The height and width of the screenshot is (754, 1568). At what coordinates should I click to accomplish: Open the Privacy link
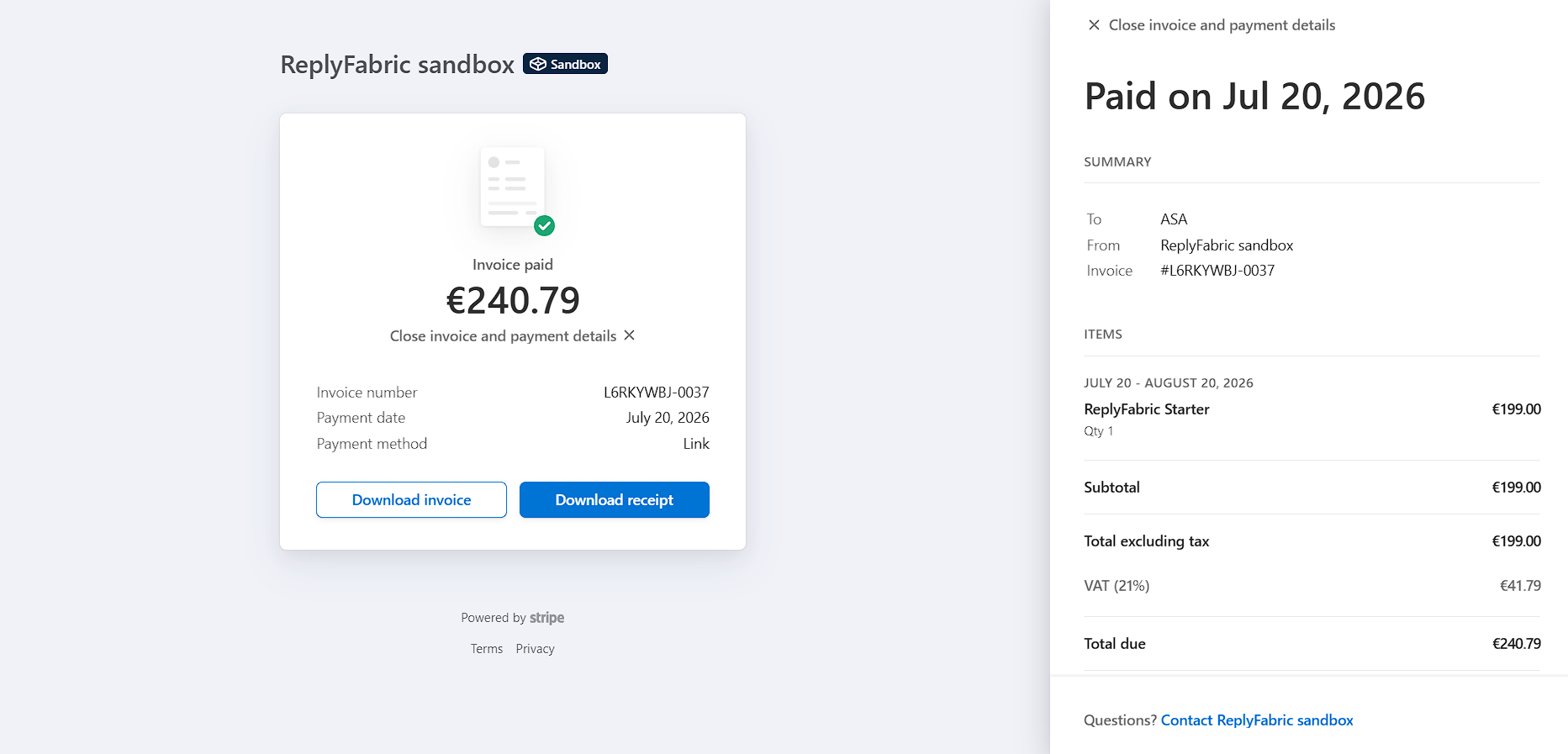535,649
